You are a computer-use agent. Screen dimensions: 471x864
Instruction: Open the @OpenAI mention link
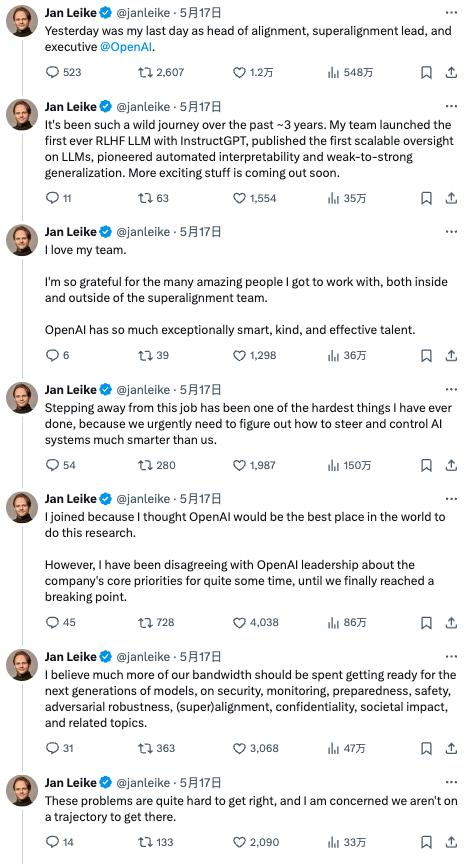click(x=127, y=47)
